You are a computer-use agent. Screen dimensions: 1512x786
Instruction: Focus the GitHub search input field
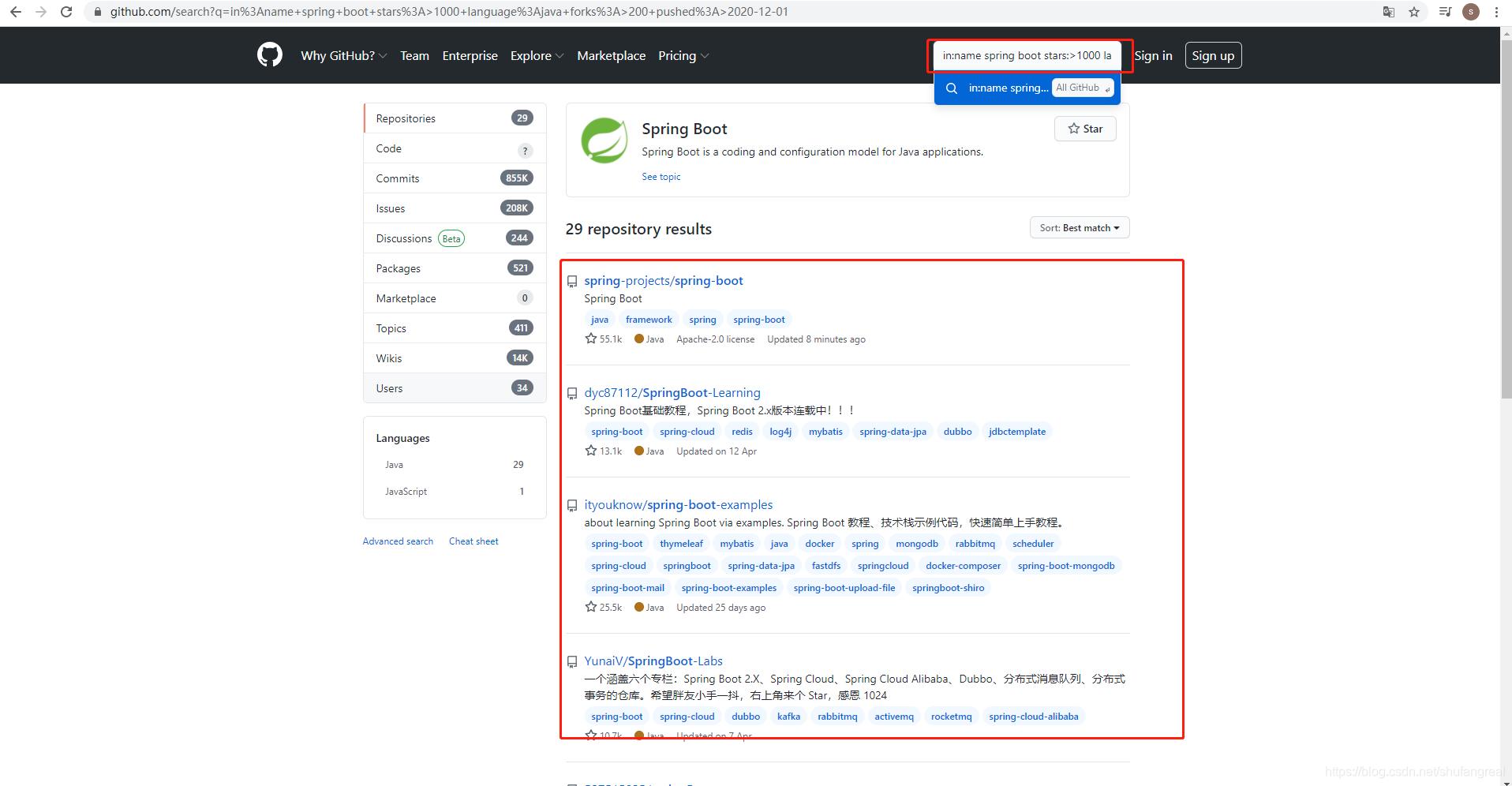pyautogui.click(x=1027, y=55)
